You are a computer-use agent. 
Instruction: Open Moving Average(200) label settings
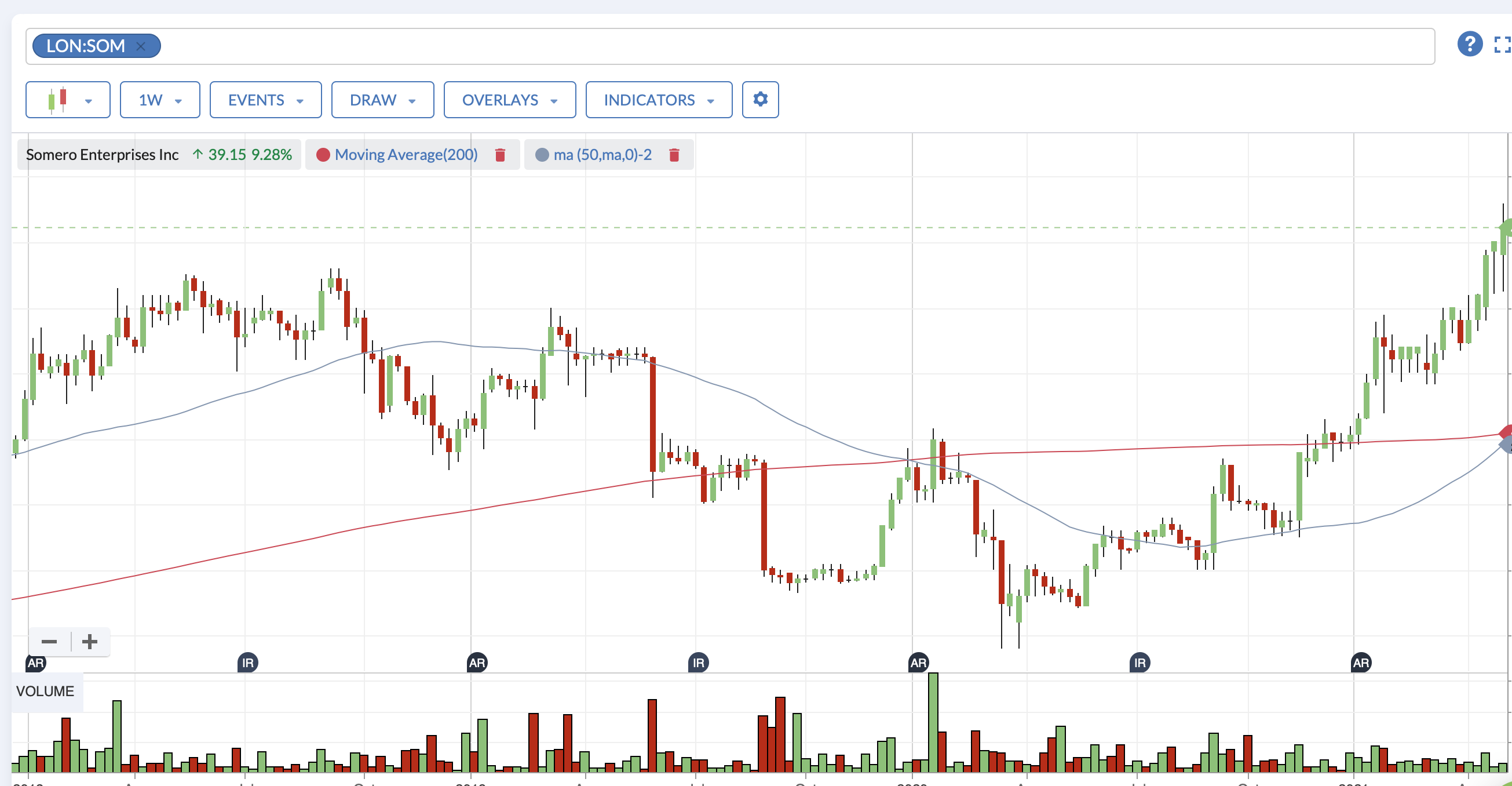pos(406,155)
